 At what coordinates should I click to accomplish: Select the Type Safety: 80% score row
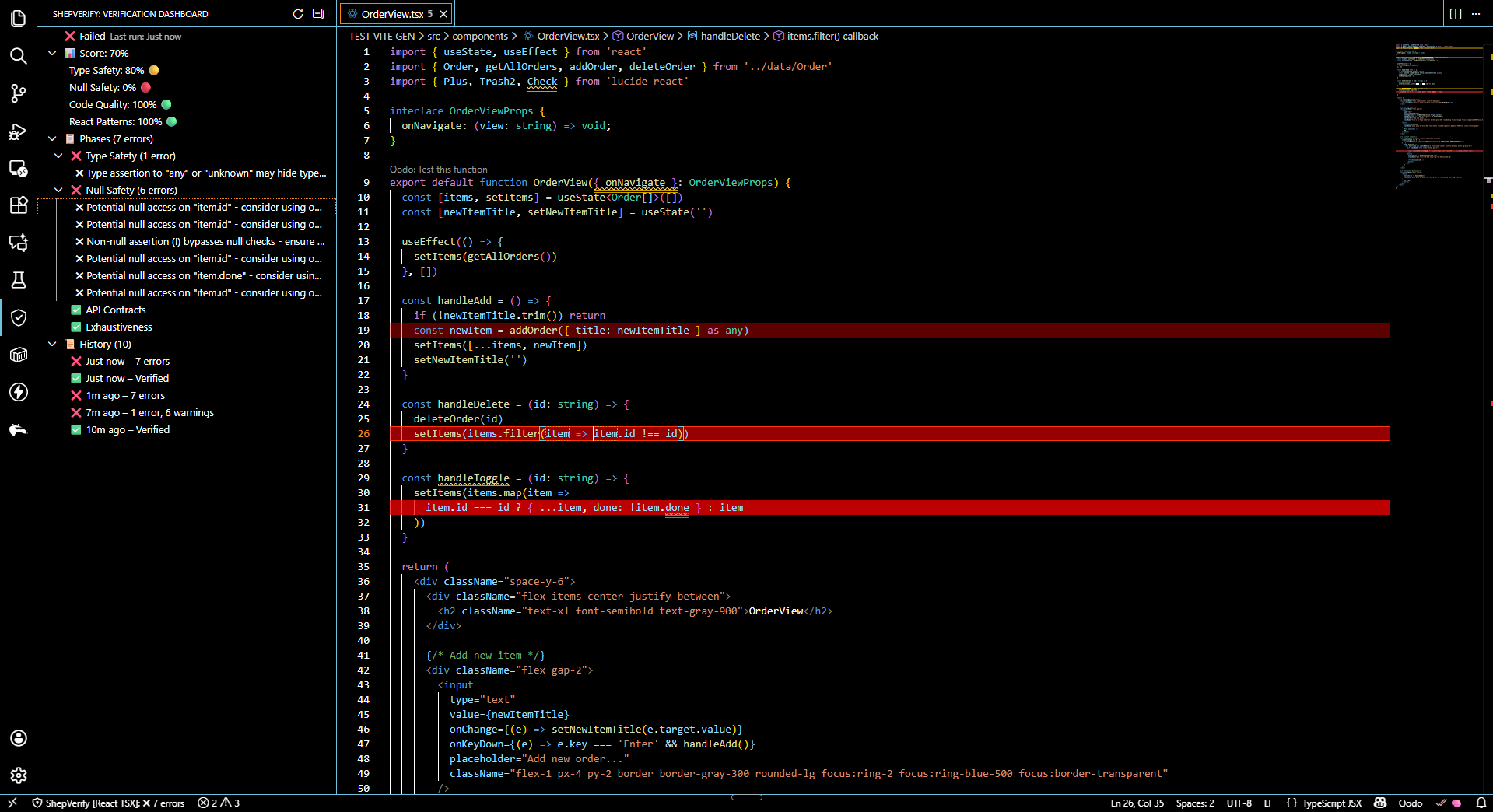click(x=187, y=71)
